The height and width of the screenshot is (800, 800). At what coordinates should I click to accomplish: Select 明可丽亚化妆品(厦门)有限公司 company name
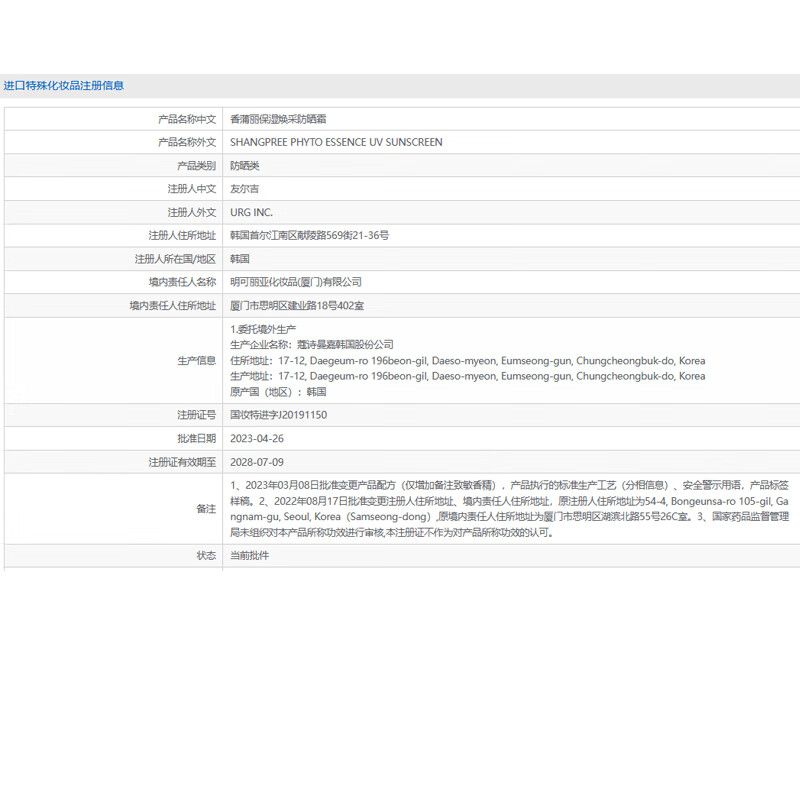(x=296, y=282)
